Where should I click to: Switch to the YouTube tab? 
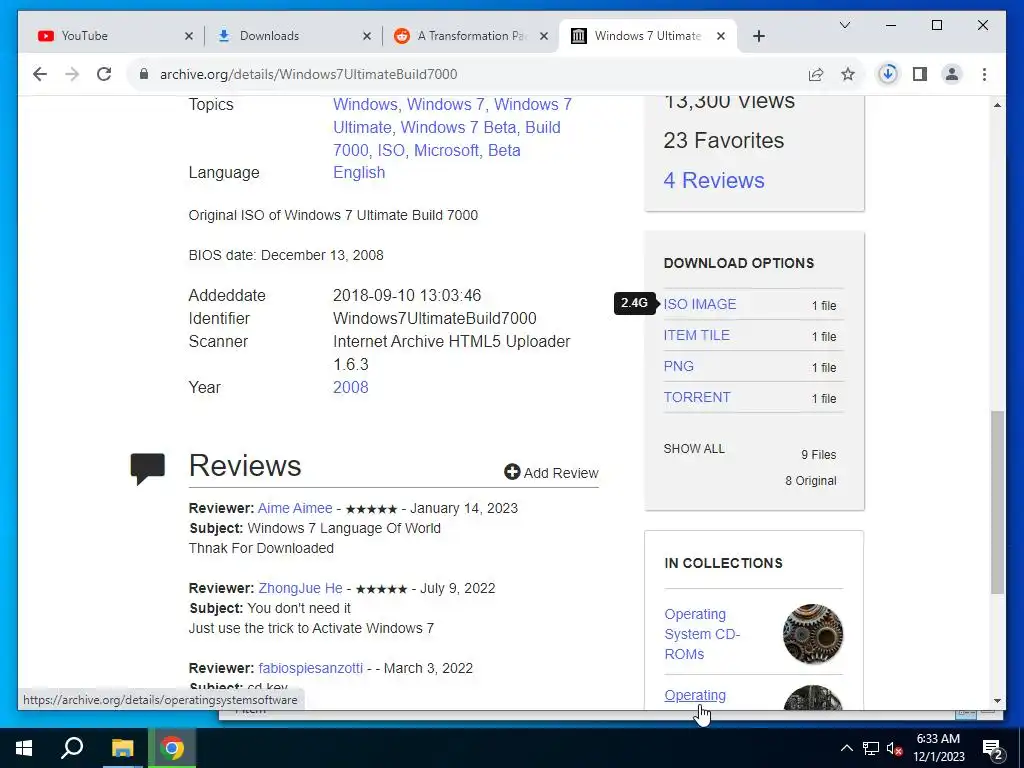115,36
